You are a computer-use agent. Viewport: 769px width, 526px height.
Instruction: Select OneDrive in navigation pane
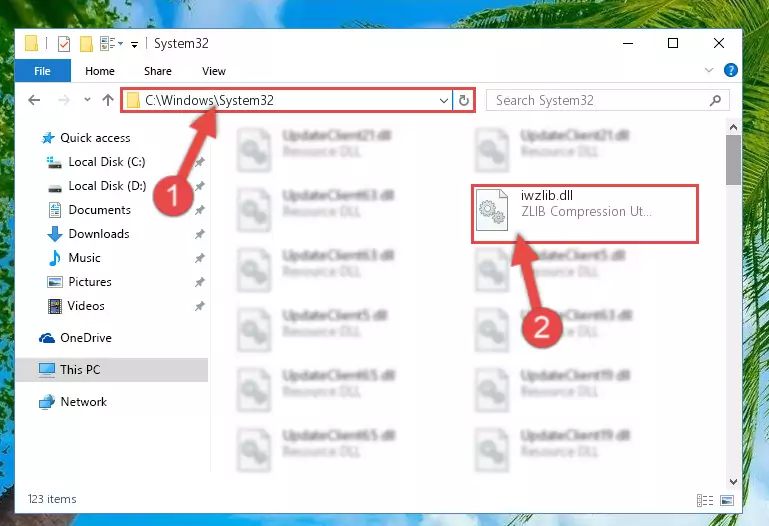click(x=85, y=338)
